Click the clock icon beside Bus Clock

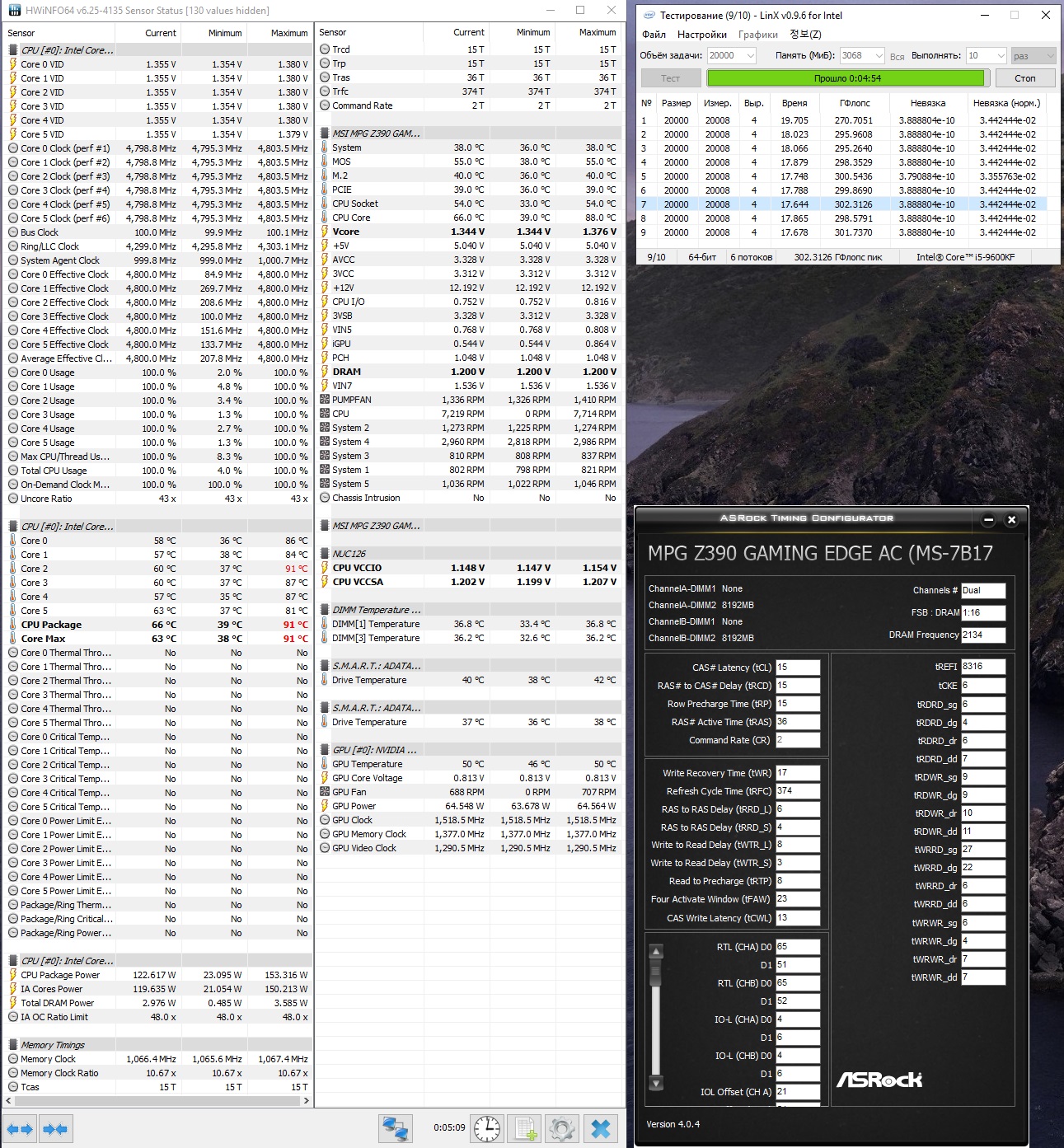tap(13, 232)
